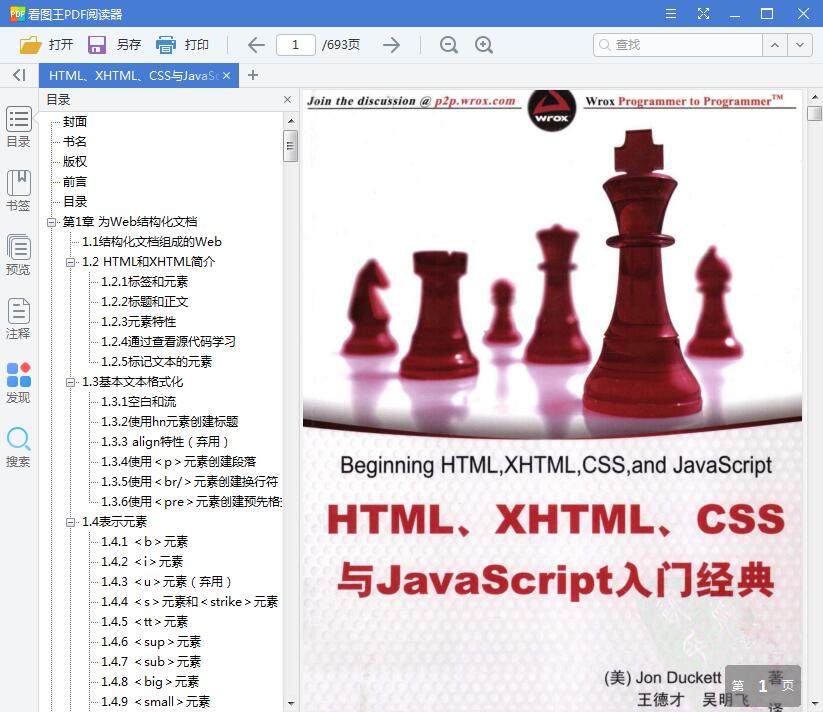Zoom in using the magnifier icon
The image size is (823, 712).
484,45
